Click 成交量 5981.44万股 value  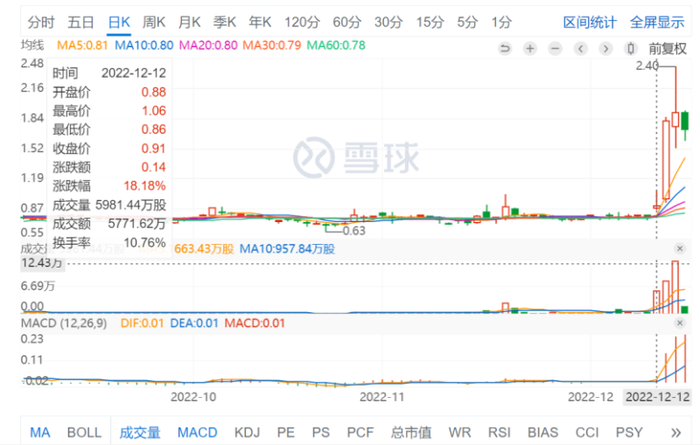point(131,205)
